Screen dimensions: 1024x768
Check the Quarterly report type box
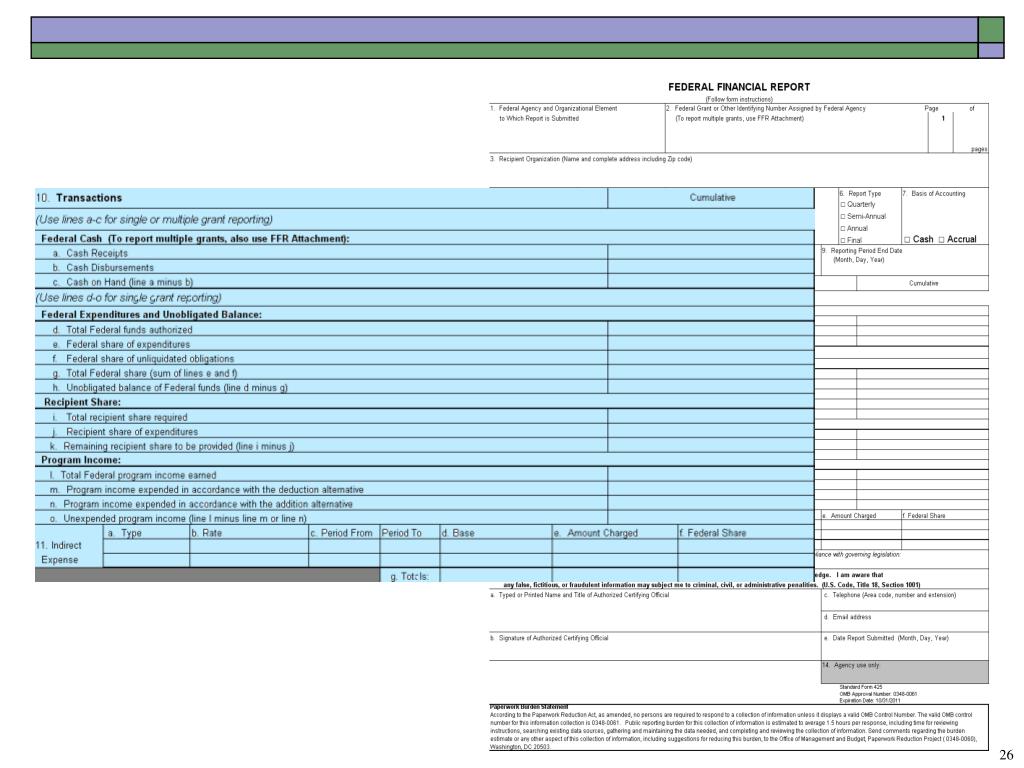[842, 204]
